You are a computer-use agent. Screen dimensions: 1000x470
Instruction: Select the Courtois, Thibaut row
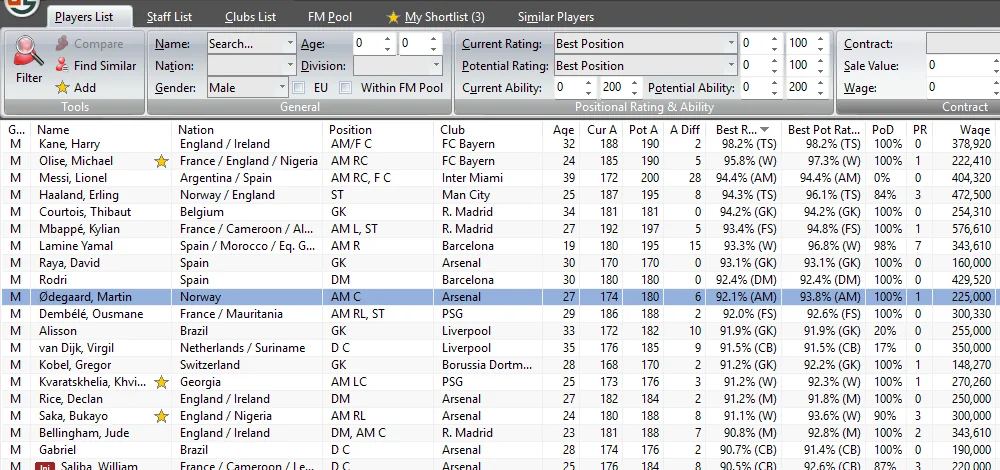coord(500,212)
